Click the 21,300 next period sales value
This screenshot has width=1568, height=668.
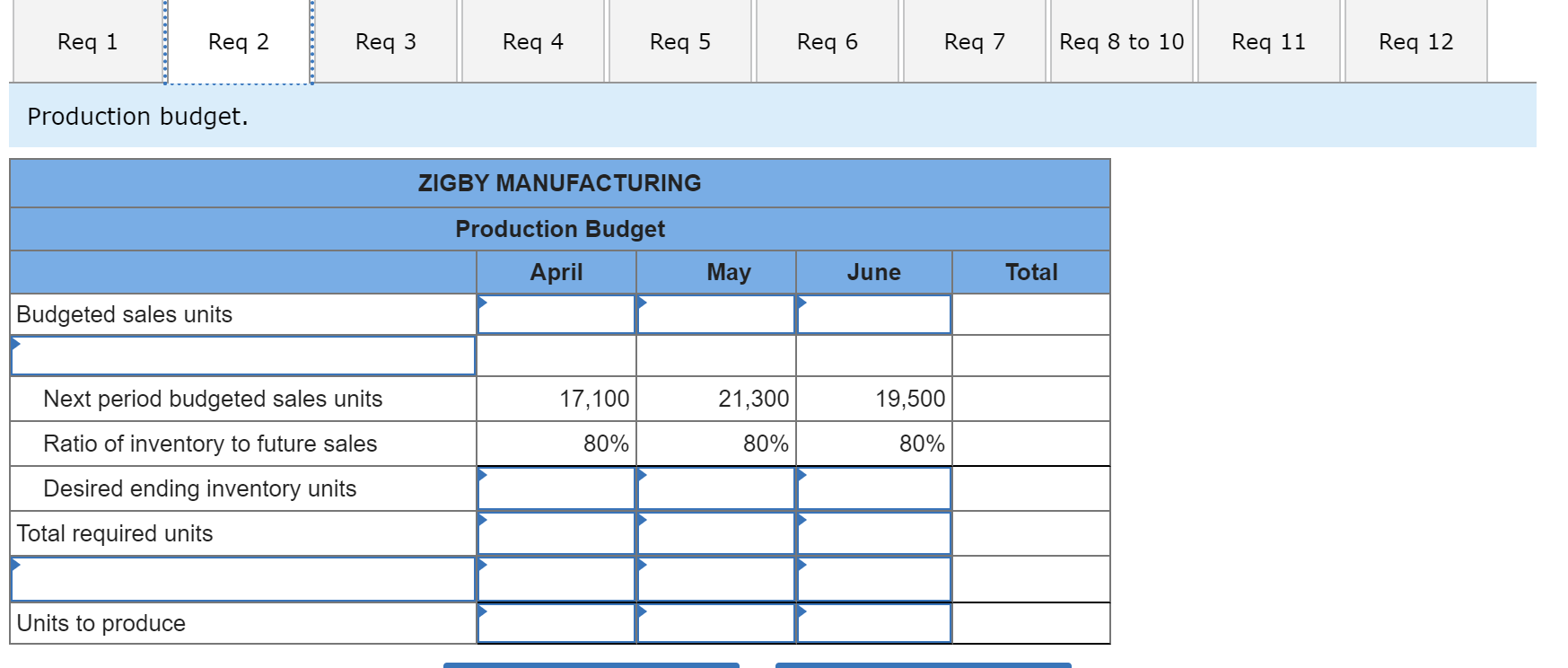tap(754, 399)
